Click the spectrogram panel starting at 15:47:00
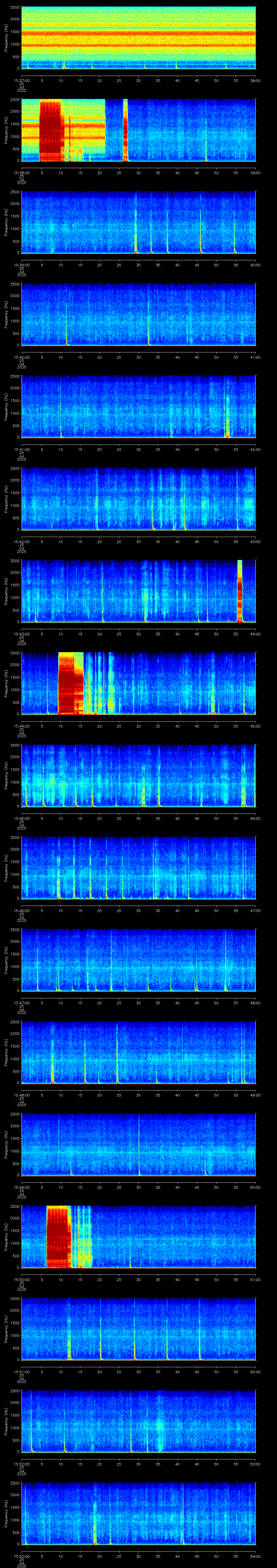Viewport: 277px width, 1568px height. click(139, 960)
